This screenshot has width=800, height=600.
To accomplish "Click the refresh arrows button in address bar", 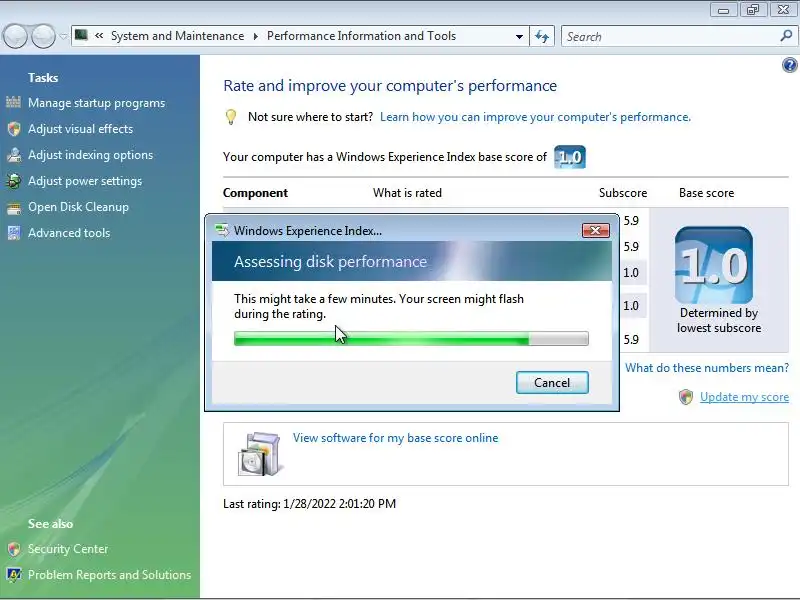I will [x=542, y=36].
